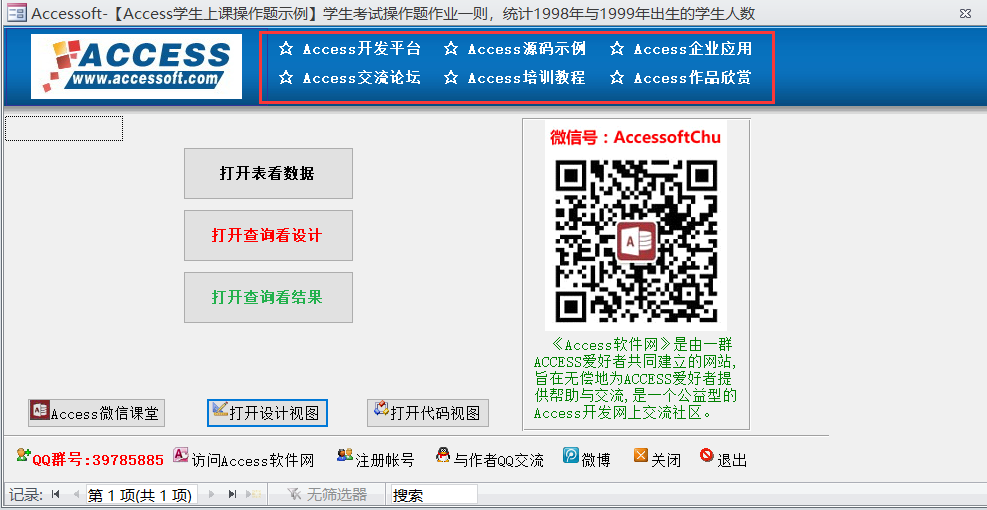Click the 注册帐号 people icon

click(x=345, y=455)
